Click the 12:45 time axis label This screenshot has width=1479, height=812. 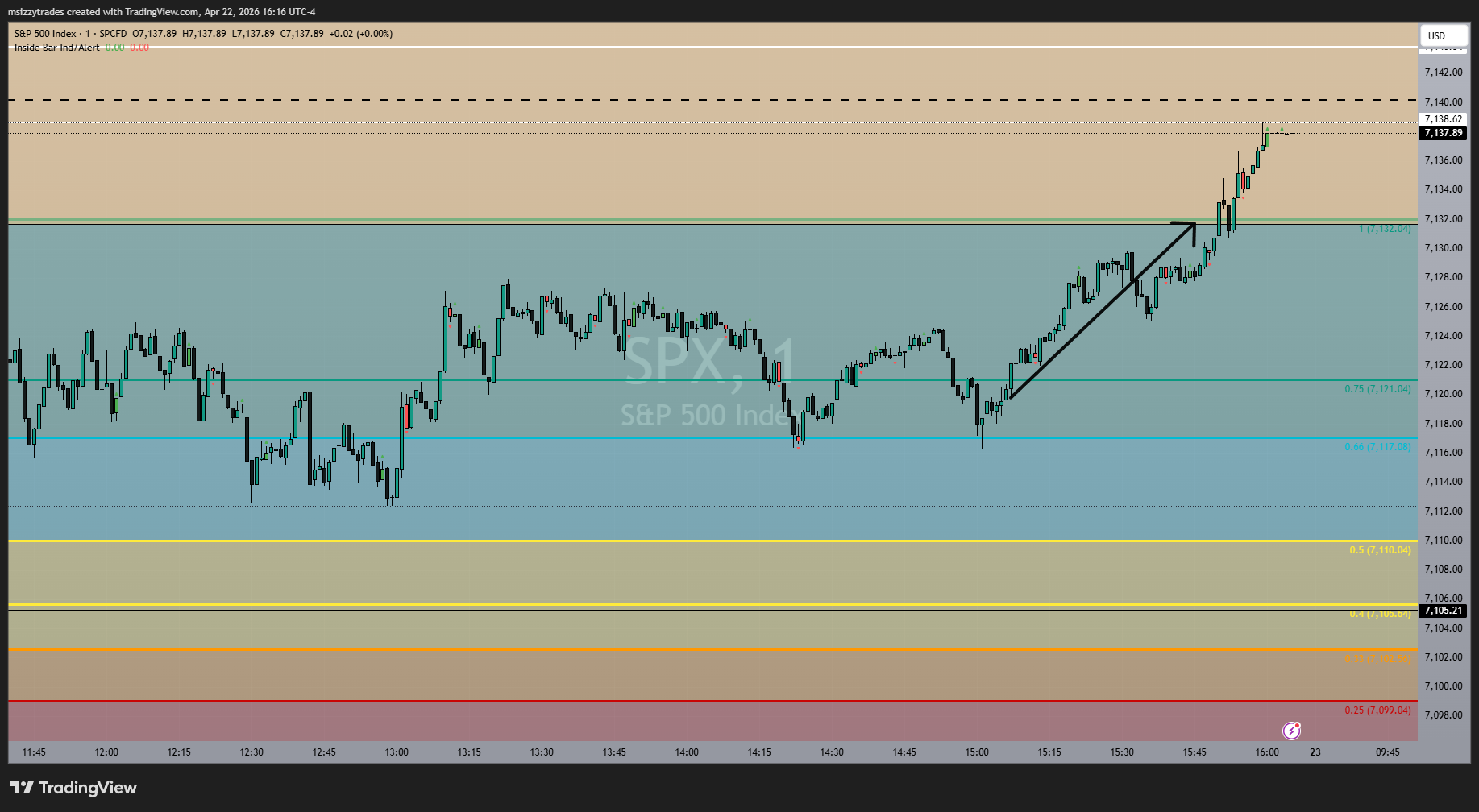pyautogui.click(x=324, y=752)
